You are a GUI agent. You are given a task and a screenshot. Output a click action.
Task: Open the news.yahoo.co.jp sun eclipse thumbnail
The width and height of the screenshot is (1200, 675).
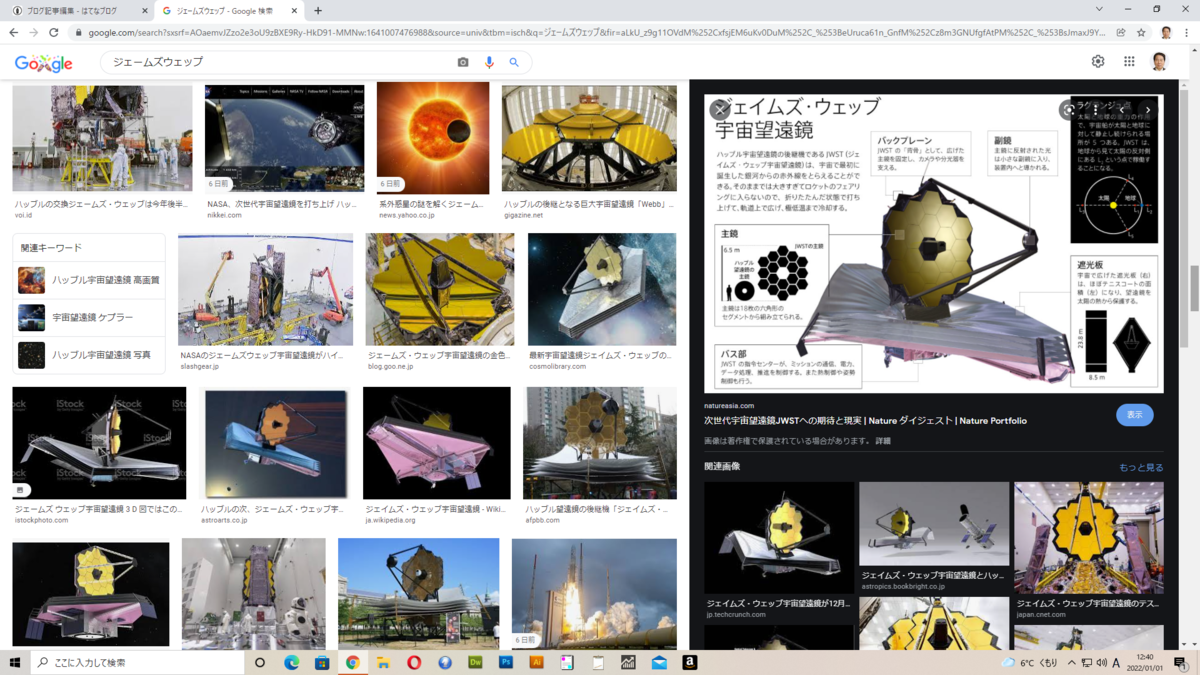point(433,138)
